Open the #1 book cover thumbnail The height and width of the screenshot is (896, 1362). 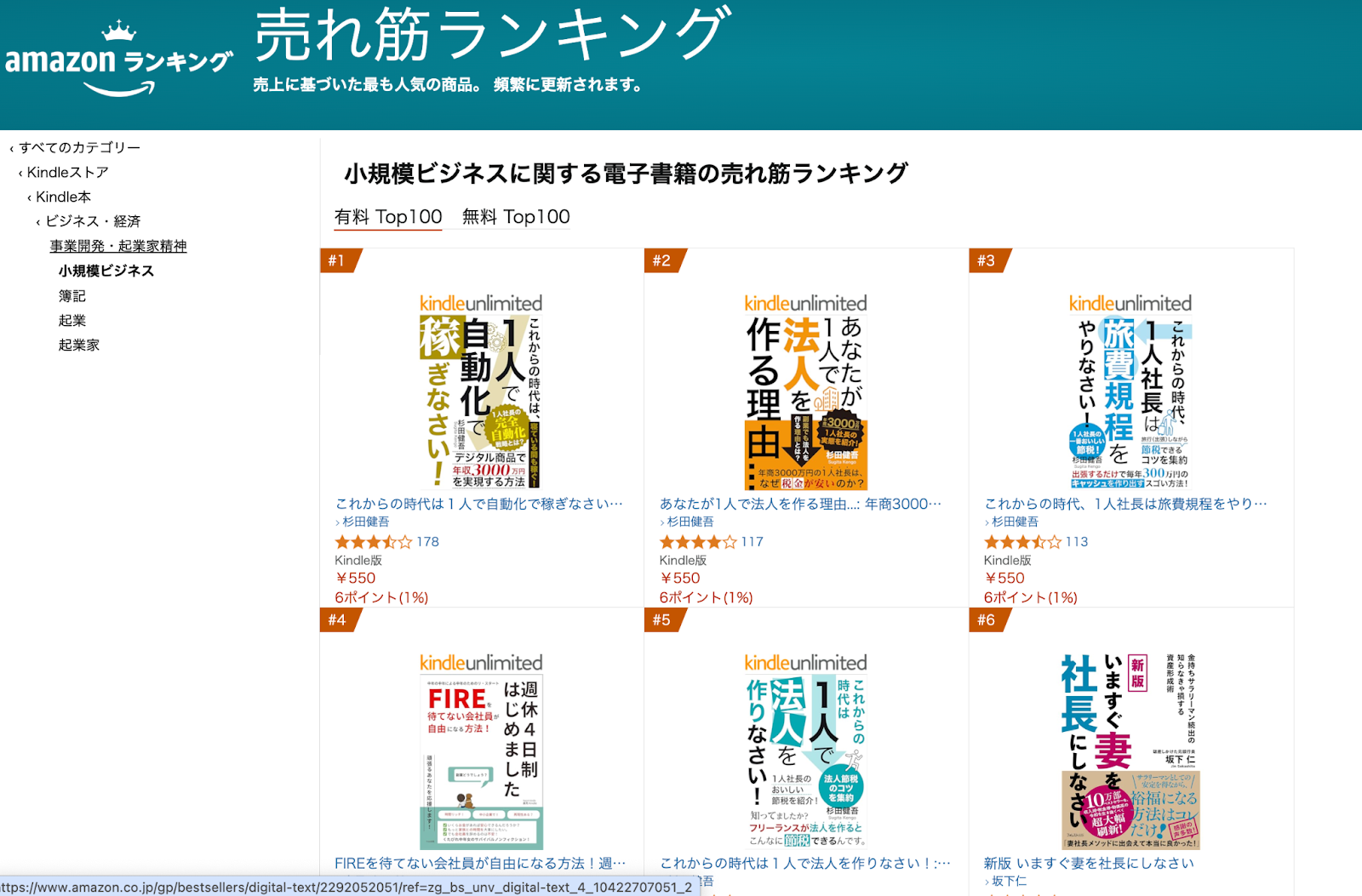[480, 391]
